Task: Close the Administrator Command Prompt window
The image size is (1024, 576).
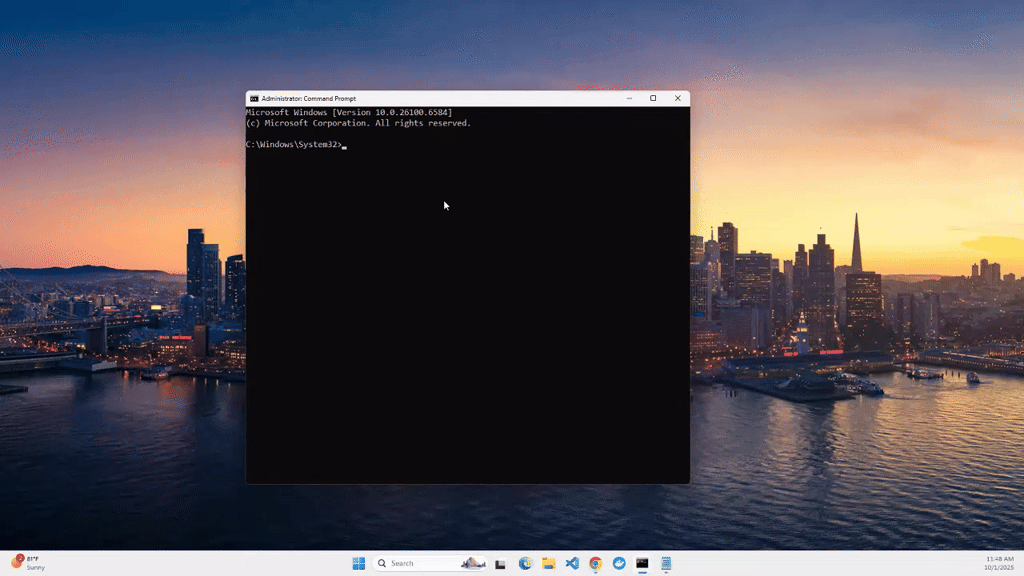Action: click(x=677, y=99)
